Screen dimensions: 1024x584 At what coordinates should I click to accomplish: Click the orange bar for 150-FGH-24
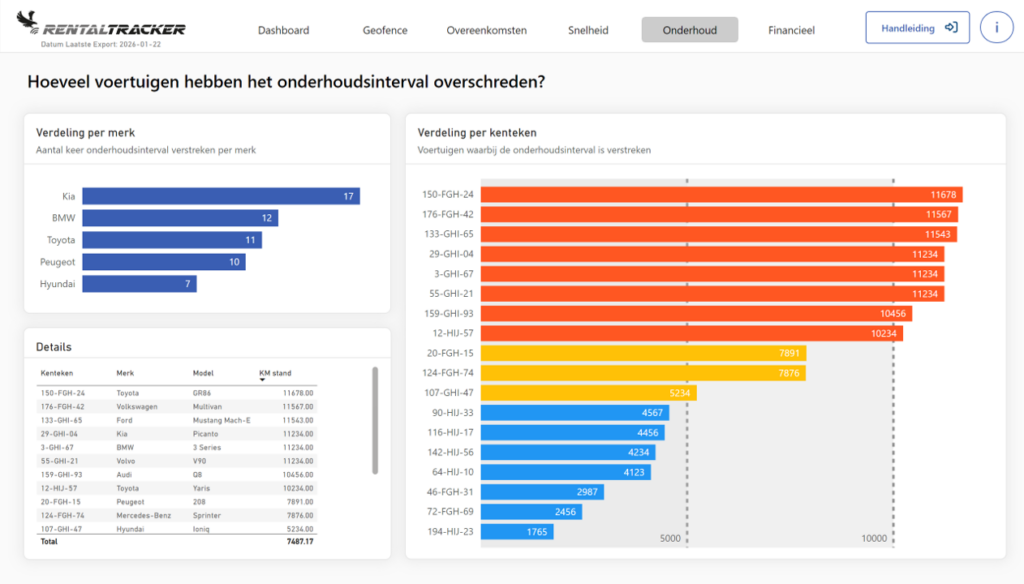pyautogui.click(x=722, y=194)
